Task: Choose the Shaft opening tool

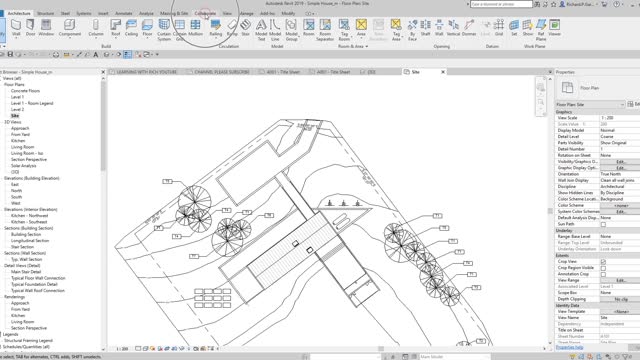Action: pos(425,28)
